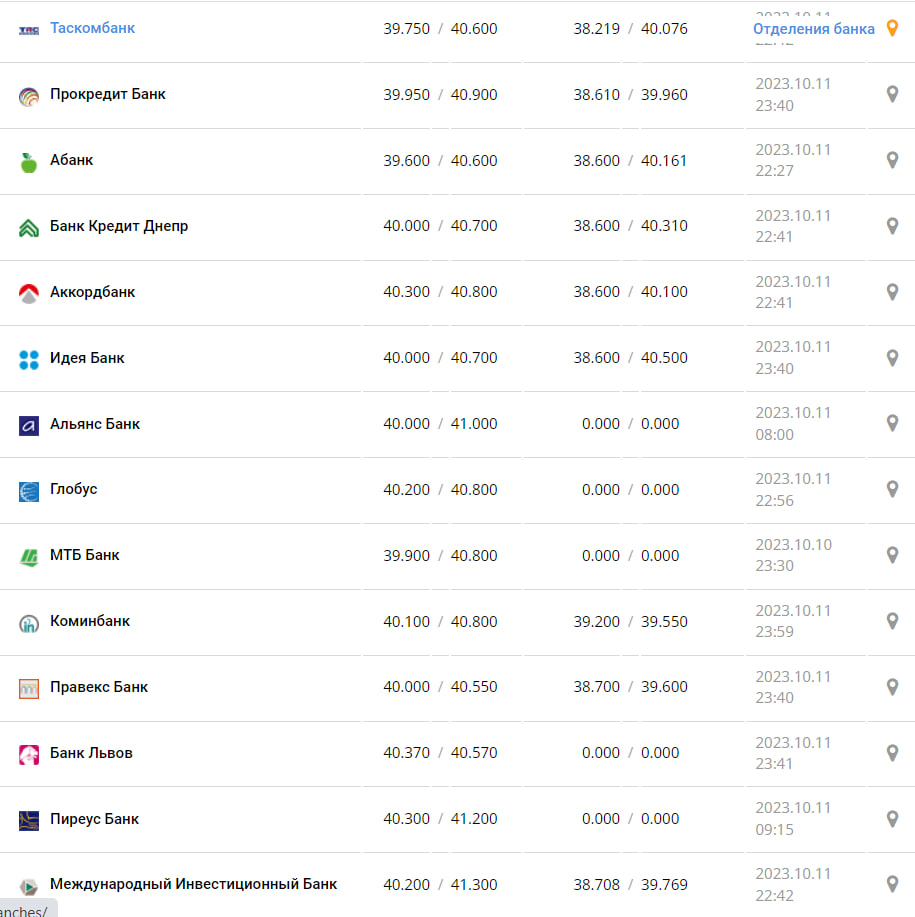
Task: Open Международный Инвестиционный Банк entry
Action: (193, 884)
